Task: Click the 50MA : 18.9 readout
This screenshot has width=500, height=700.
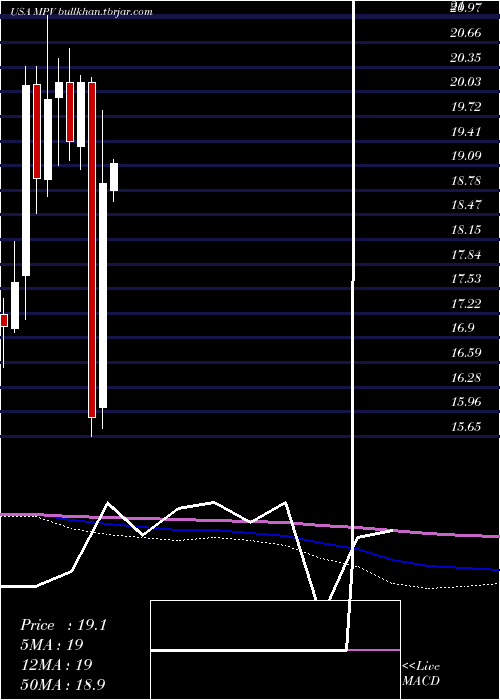Action: (x=63, y=684)
